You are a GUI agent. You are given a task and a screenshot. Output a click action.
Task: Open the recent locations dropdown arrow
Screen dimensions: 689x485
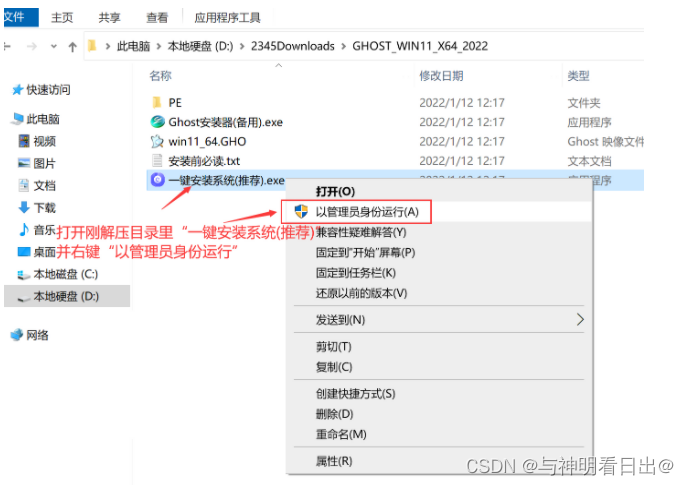54,46
